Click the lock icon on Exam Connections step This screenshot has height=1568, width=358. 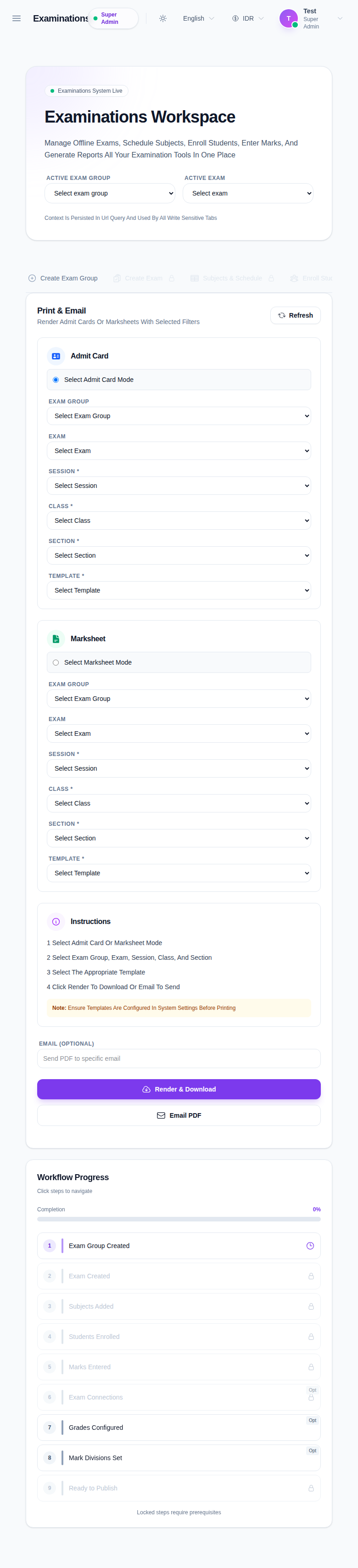click(311, 1398)
